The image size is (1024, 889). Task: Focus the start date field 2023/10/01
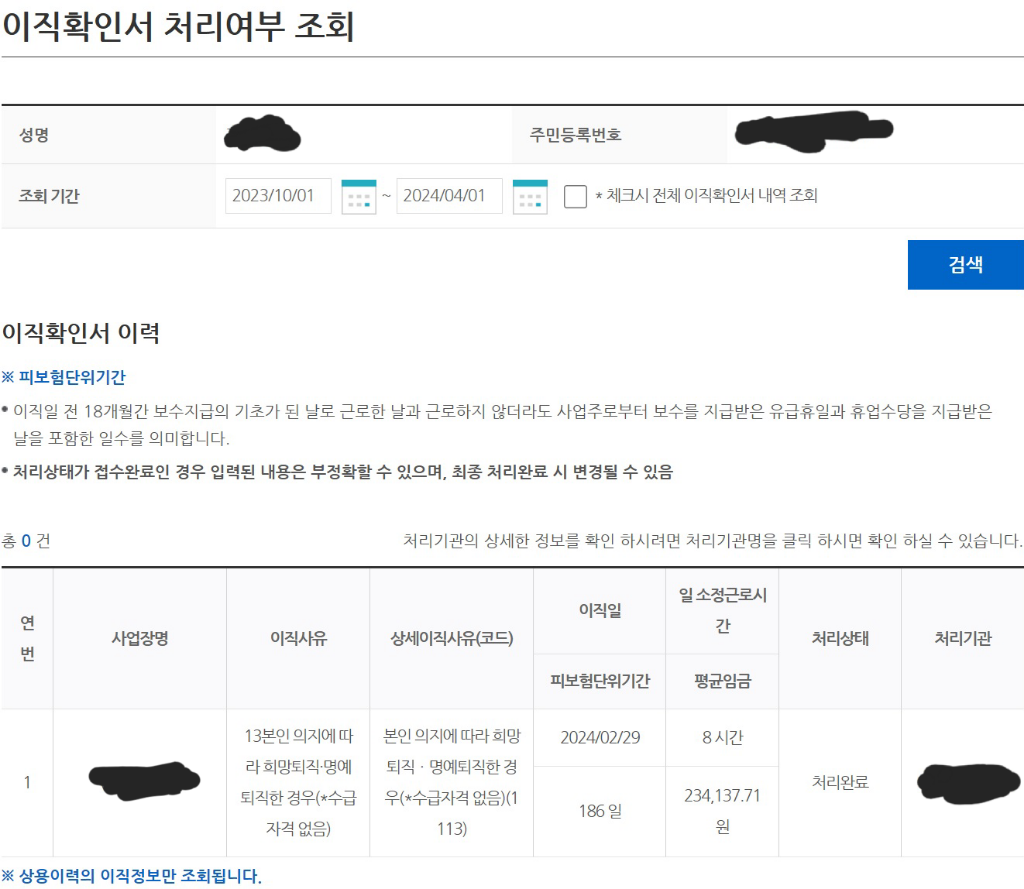278,196
